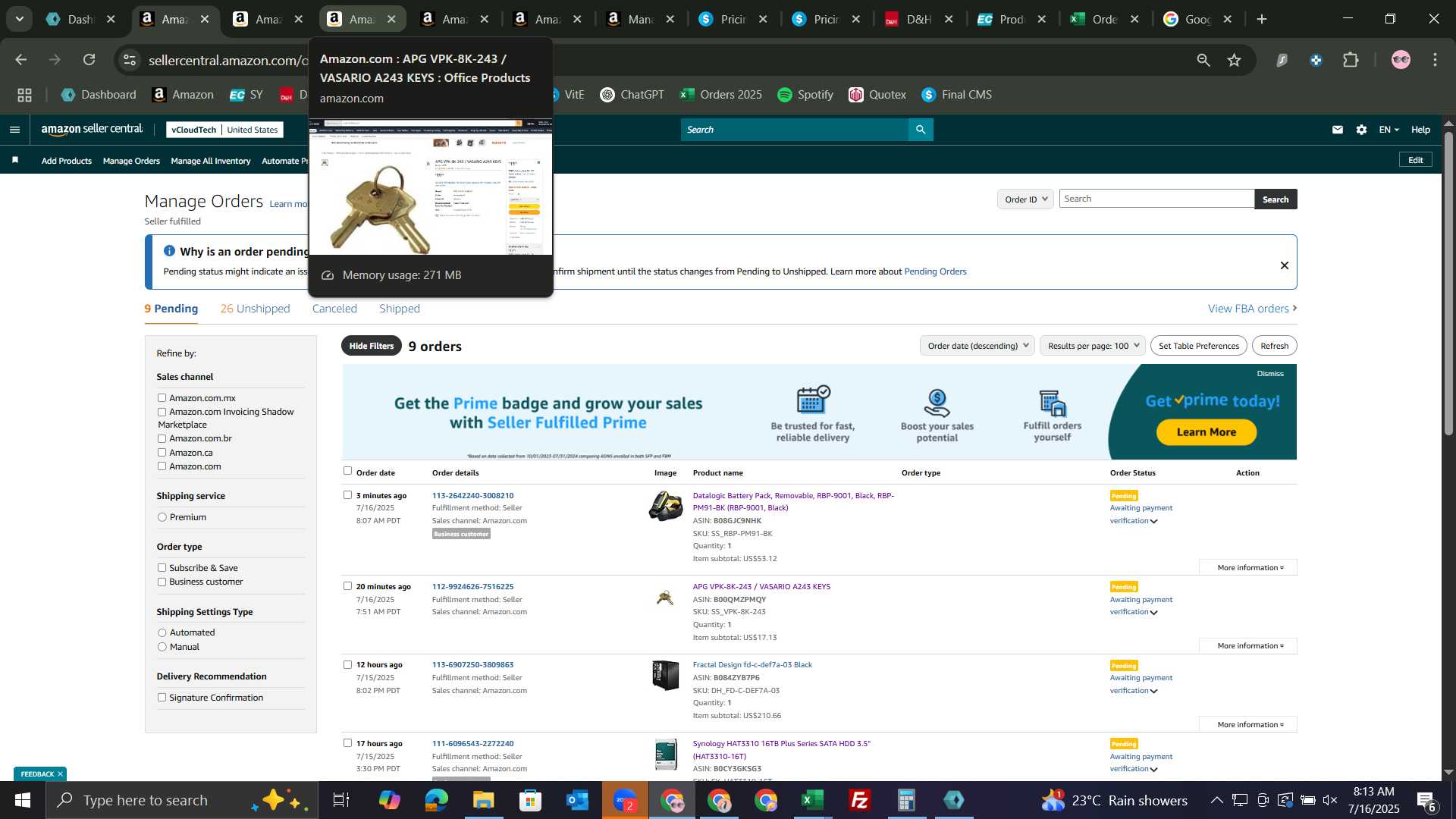Click the Set Table Preferences button
Image resolution: width=1456 pixels, height=819 pixels.
coord(1198,346)
